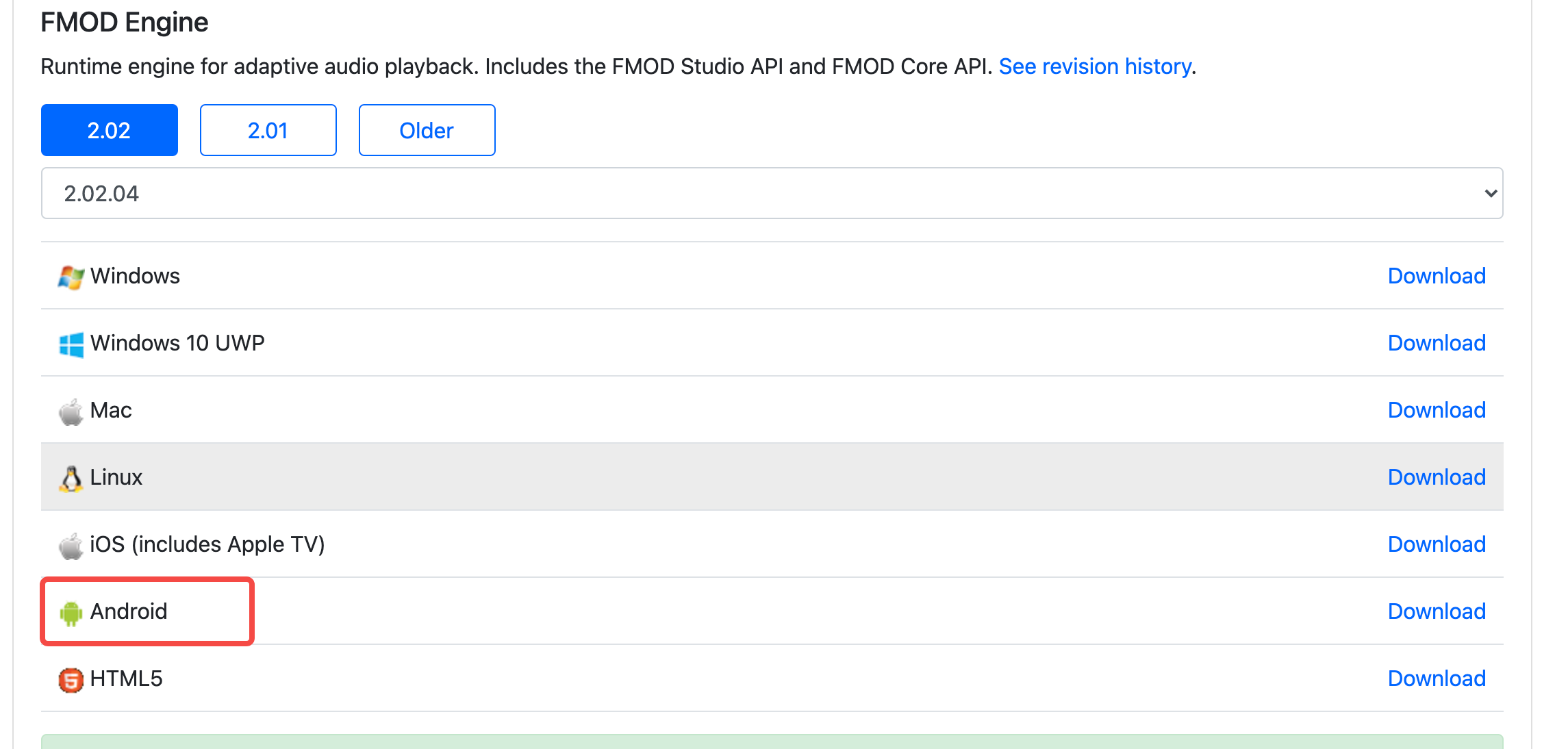Click the Windows 10 UWP logo icon
The height and width of the screenshot is (749, 1568).
[71, 344]
